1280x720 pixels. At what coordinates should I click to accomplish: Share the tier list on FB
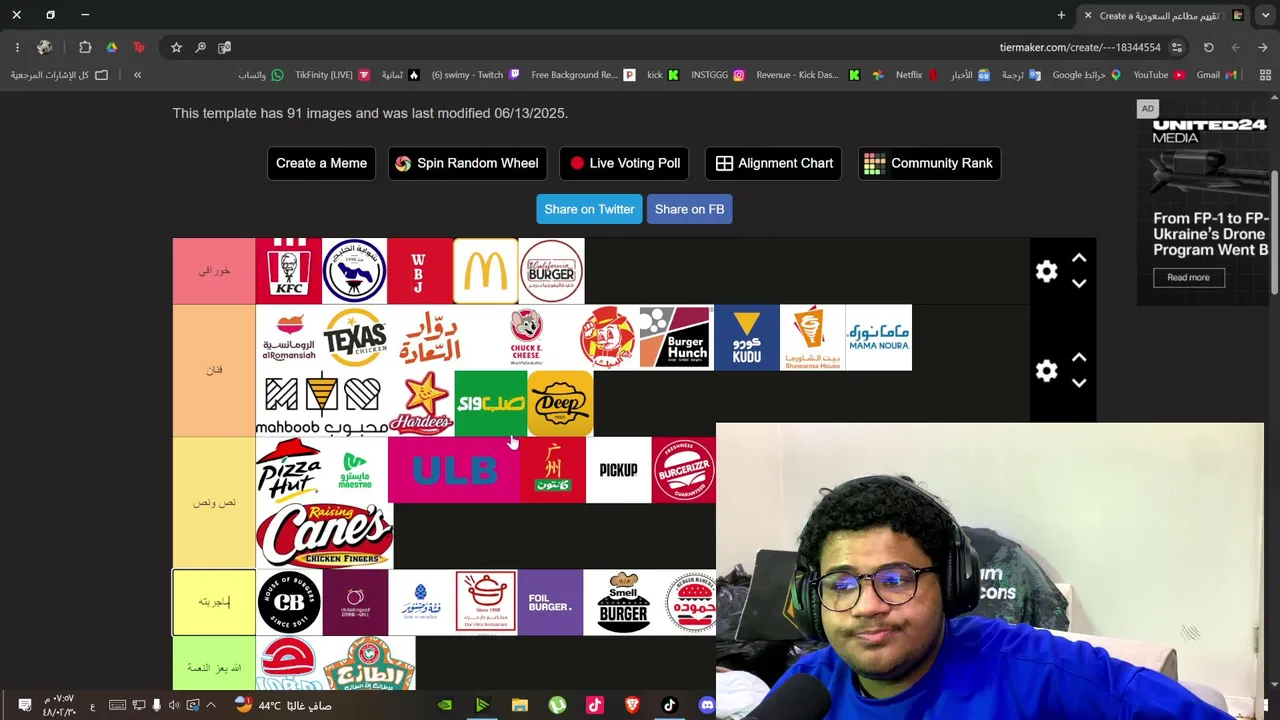[689, 209]
